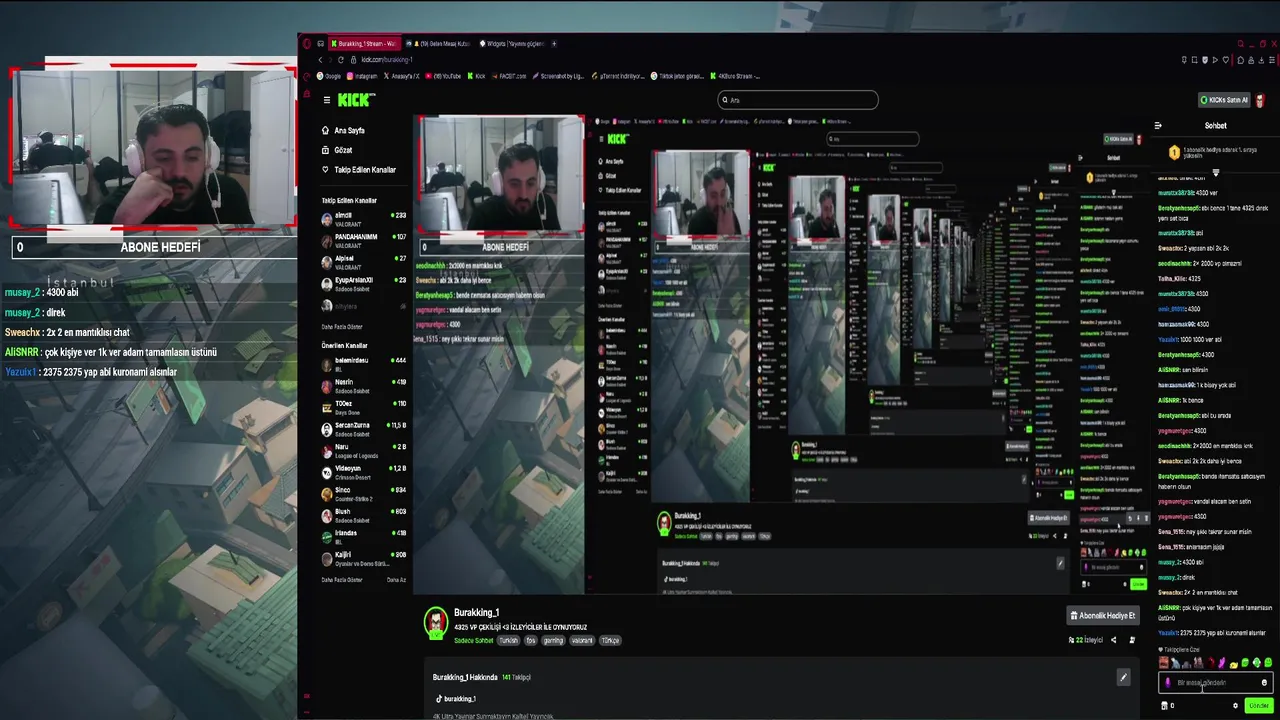Image resolution: width=1280 pixels, height=720 pixels.
Task: Open balamirdasu recommended channel
Action: click(363, 364)
